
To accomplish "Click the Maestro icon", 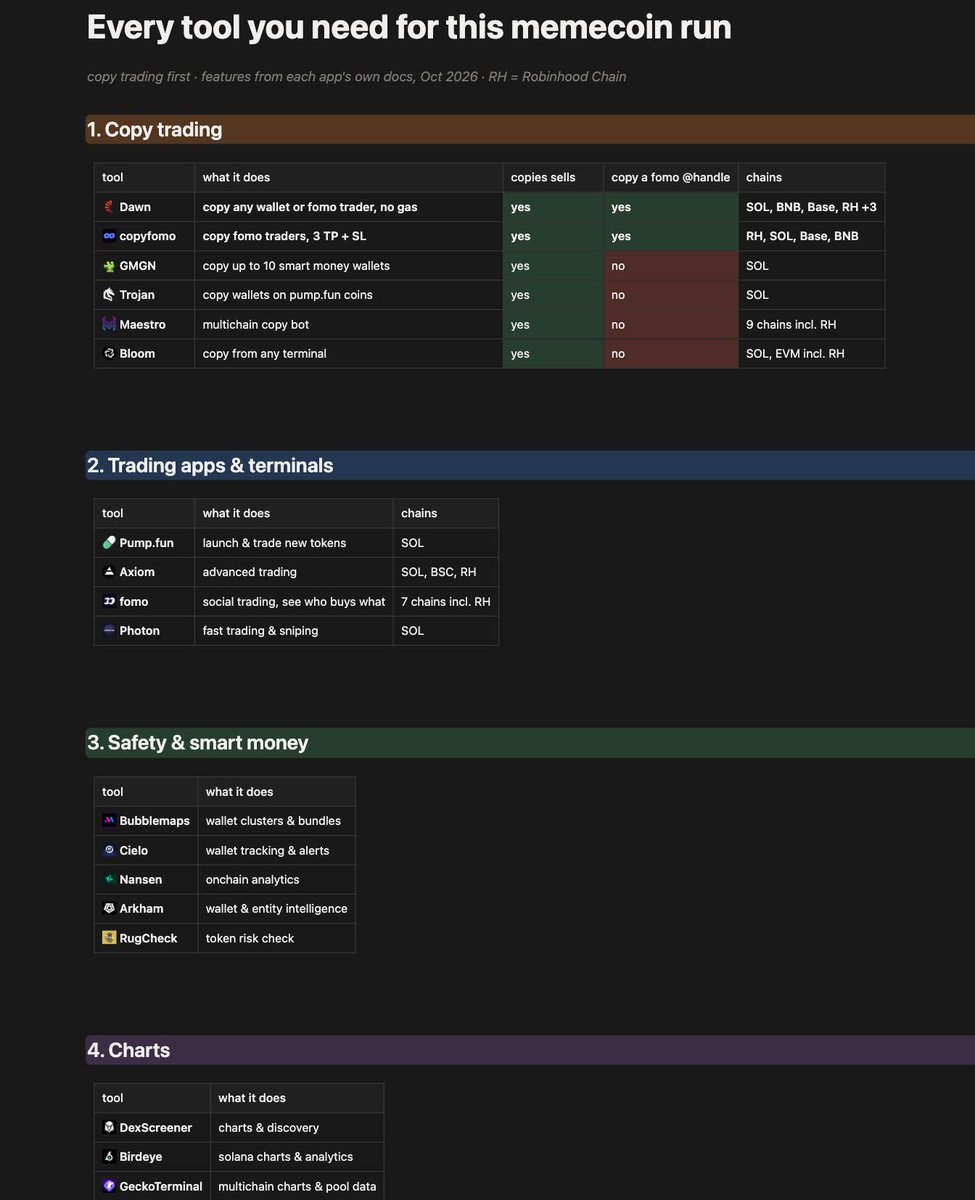I will click(x=109, y=324).
